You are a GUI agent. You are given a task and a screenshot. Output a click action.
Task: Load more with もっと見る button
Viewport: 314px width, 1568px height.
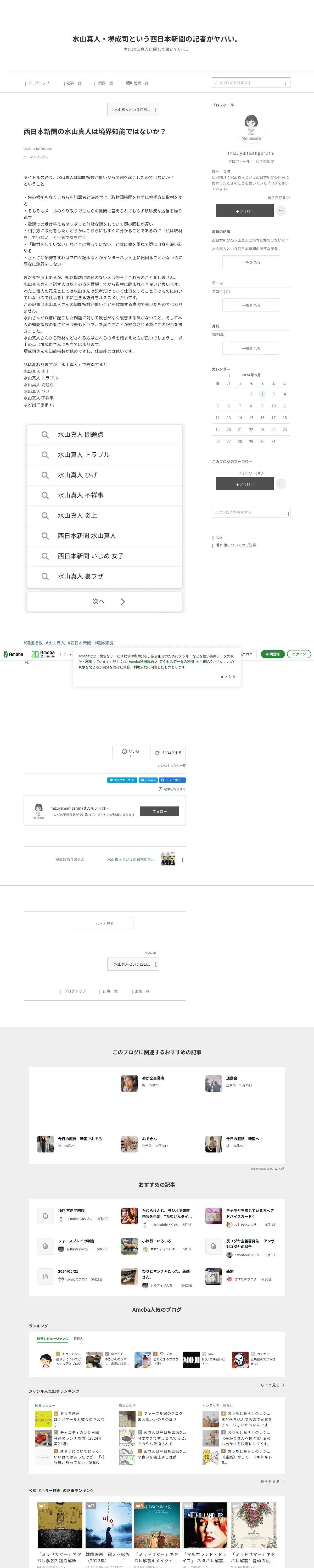[x=105, y=923]
